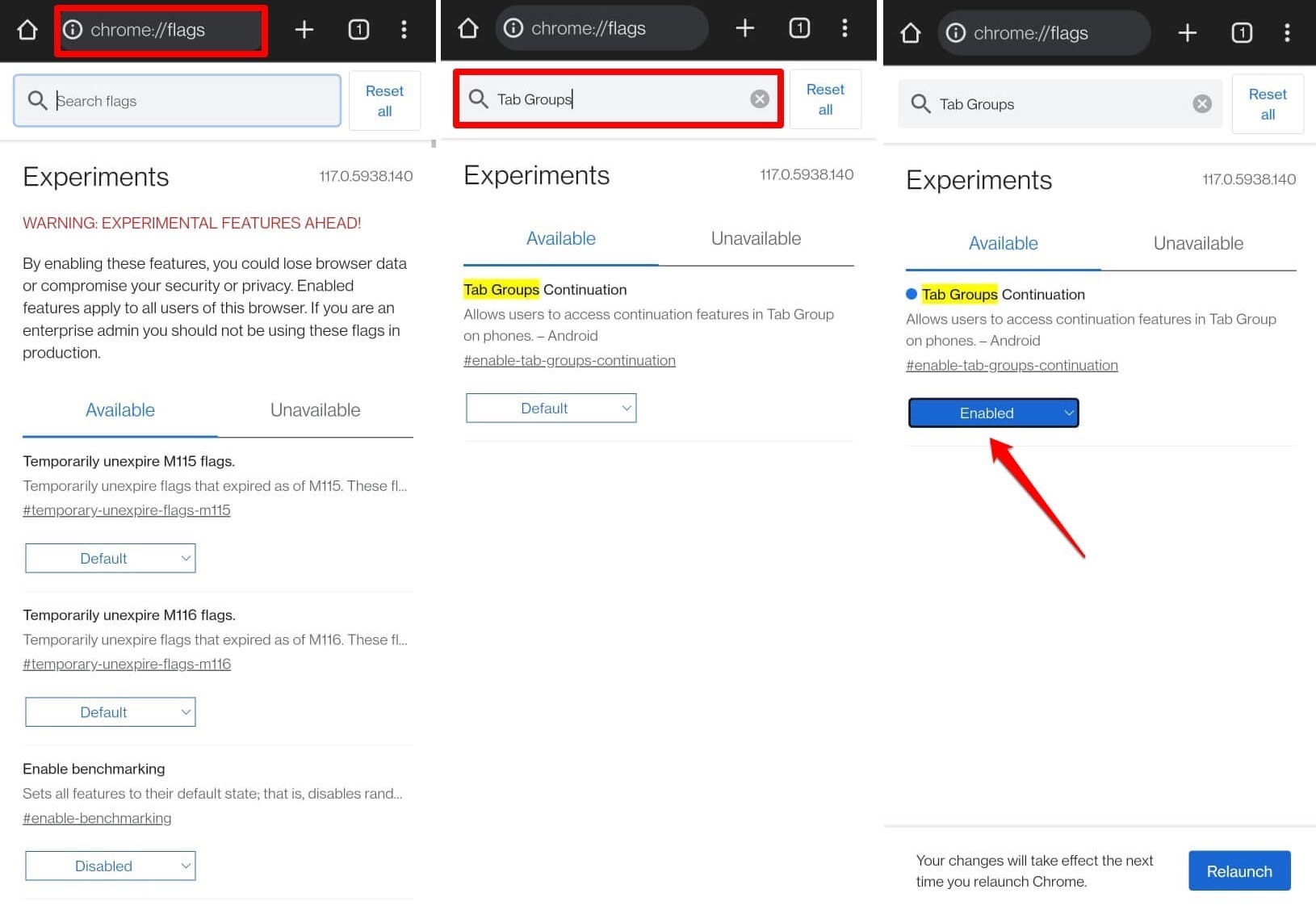Open the #temporary-unexpire-flags-m115 link
1316x910 pixels.
(127, 510)
